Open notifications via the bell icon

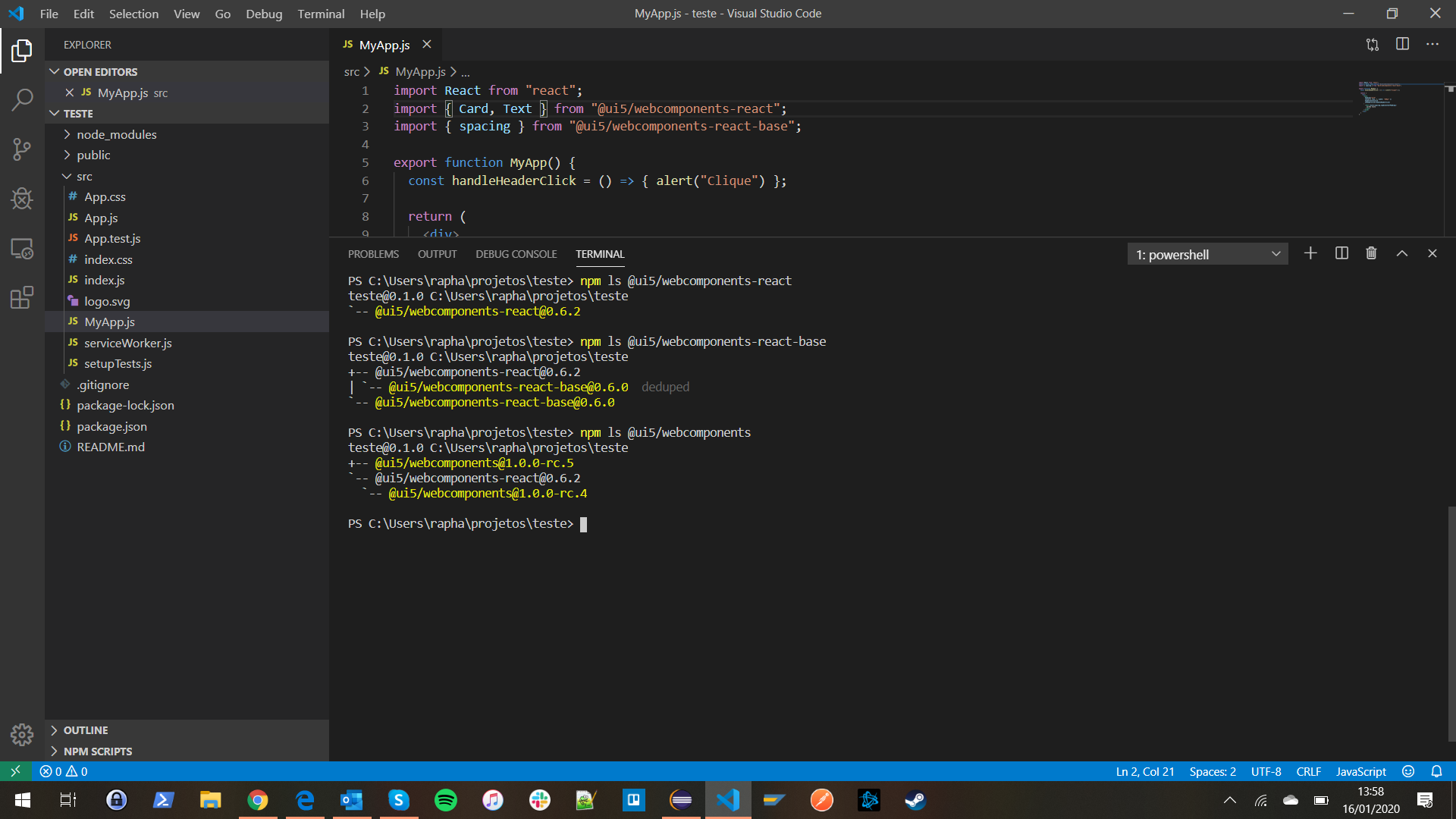[1437, 771]
